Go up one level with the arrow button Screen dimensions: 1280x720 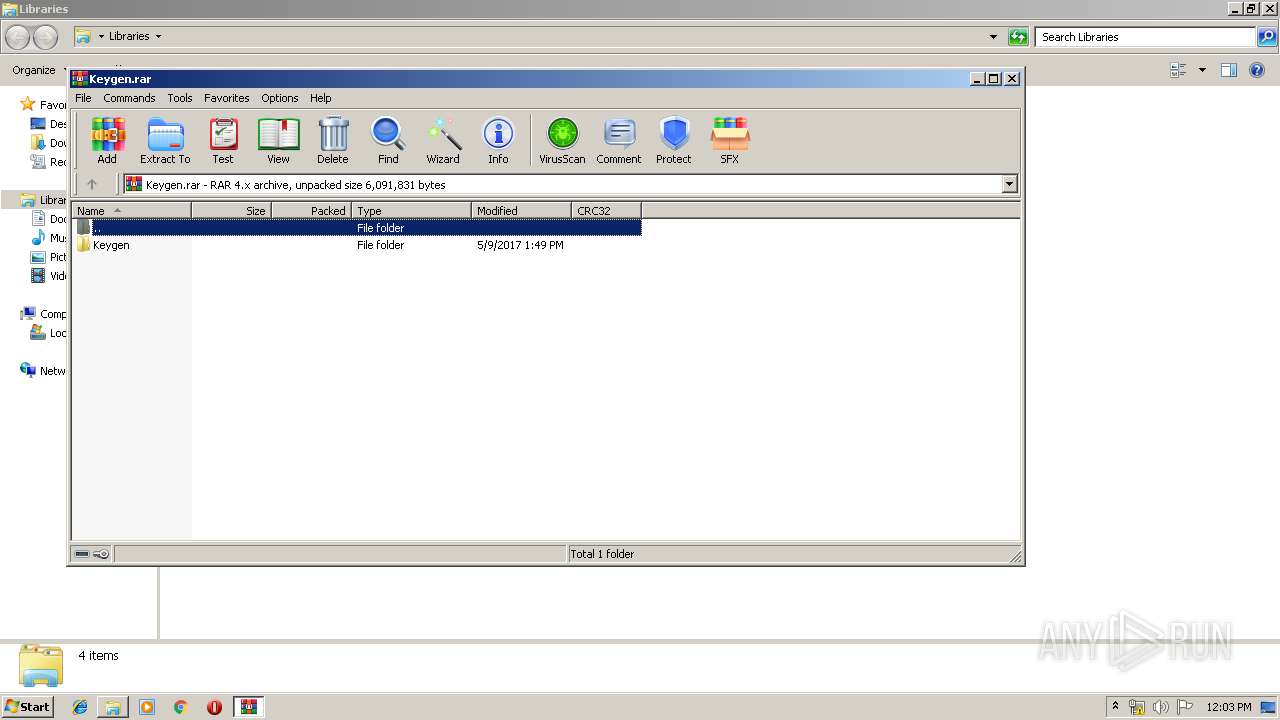tap(92, 184)
